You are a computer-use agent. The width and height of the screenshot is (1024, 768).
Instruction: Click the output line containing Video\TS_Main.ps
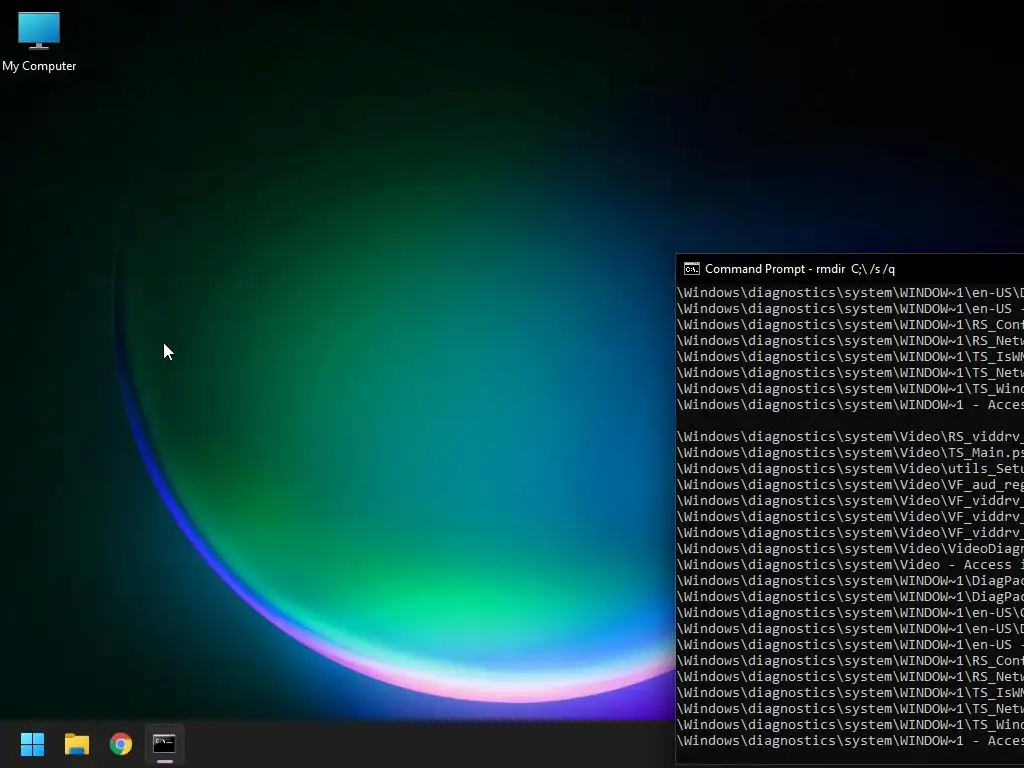(x=850, y=453)
